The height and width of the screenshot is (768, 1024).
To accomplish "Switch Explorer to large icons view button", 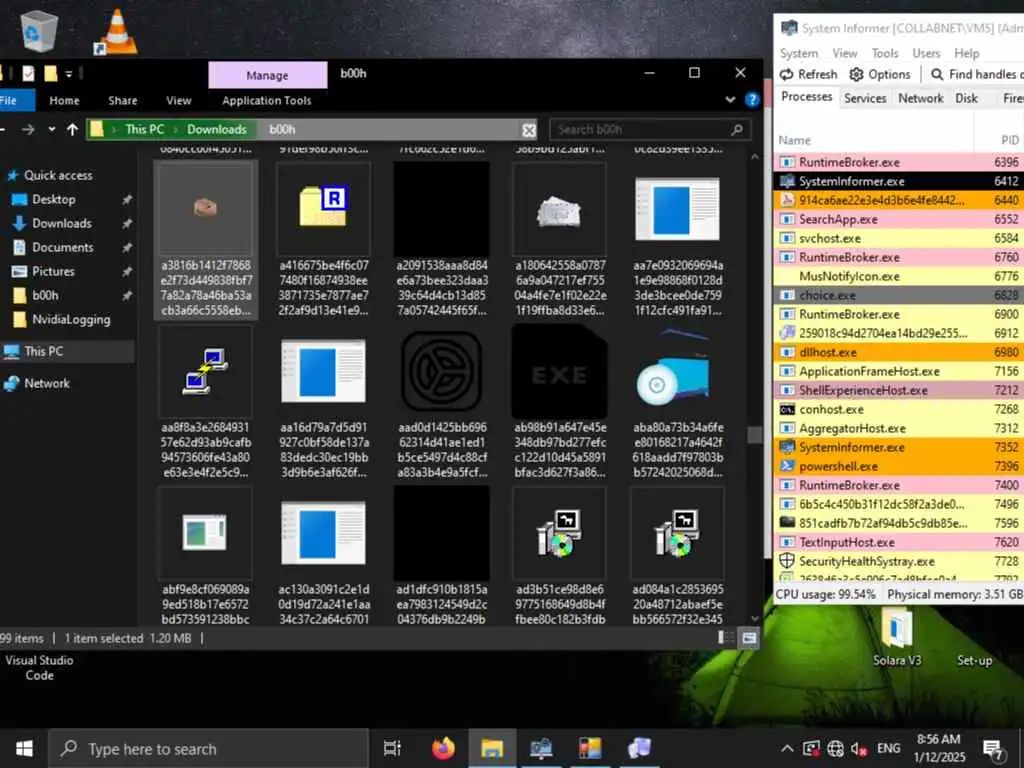I will 749,638.
